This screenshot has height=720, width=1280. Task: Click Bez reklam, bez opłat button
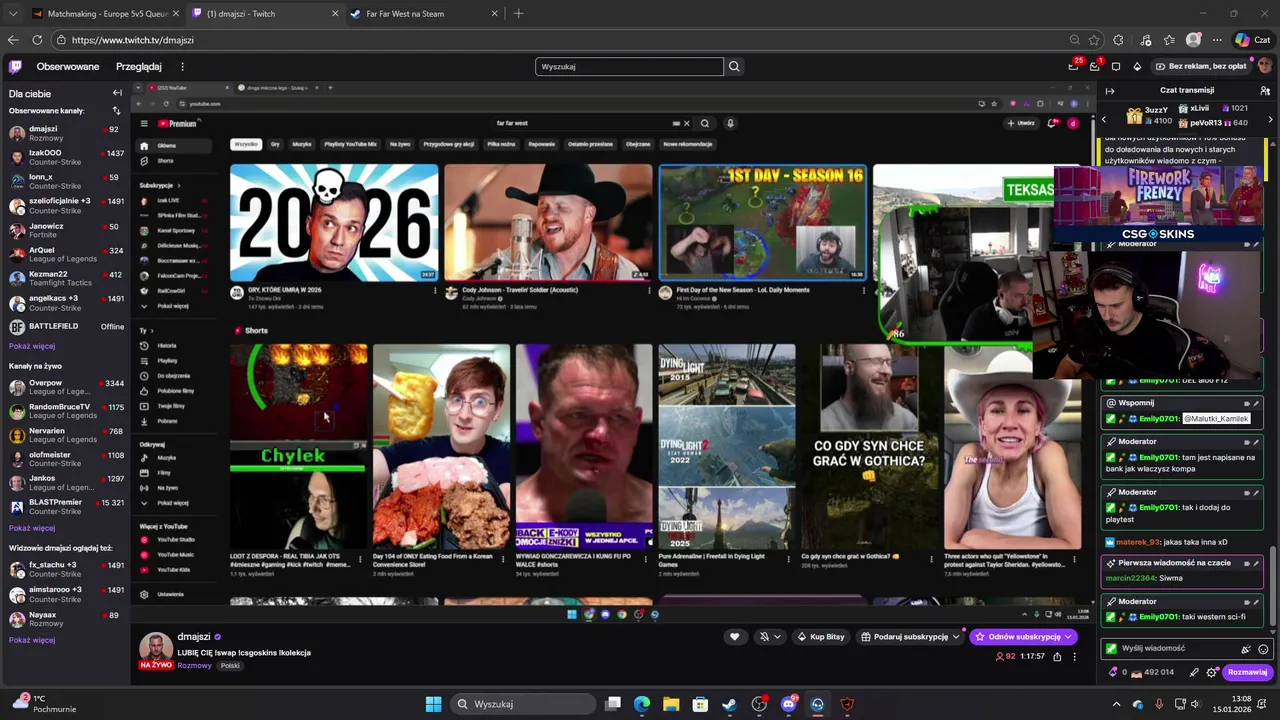click(1200, 66)
